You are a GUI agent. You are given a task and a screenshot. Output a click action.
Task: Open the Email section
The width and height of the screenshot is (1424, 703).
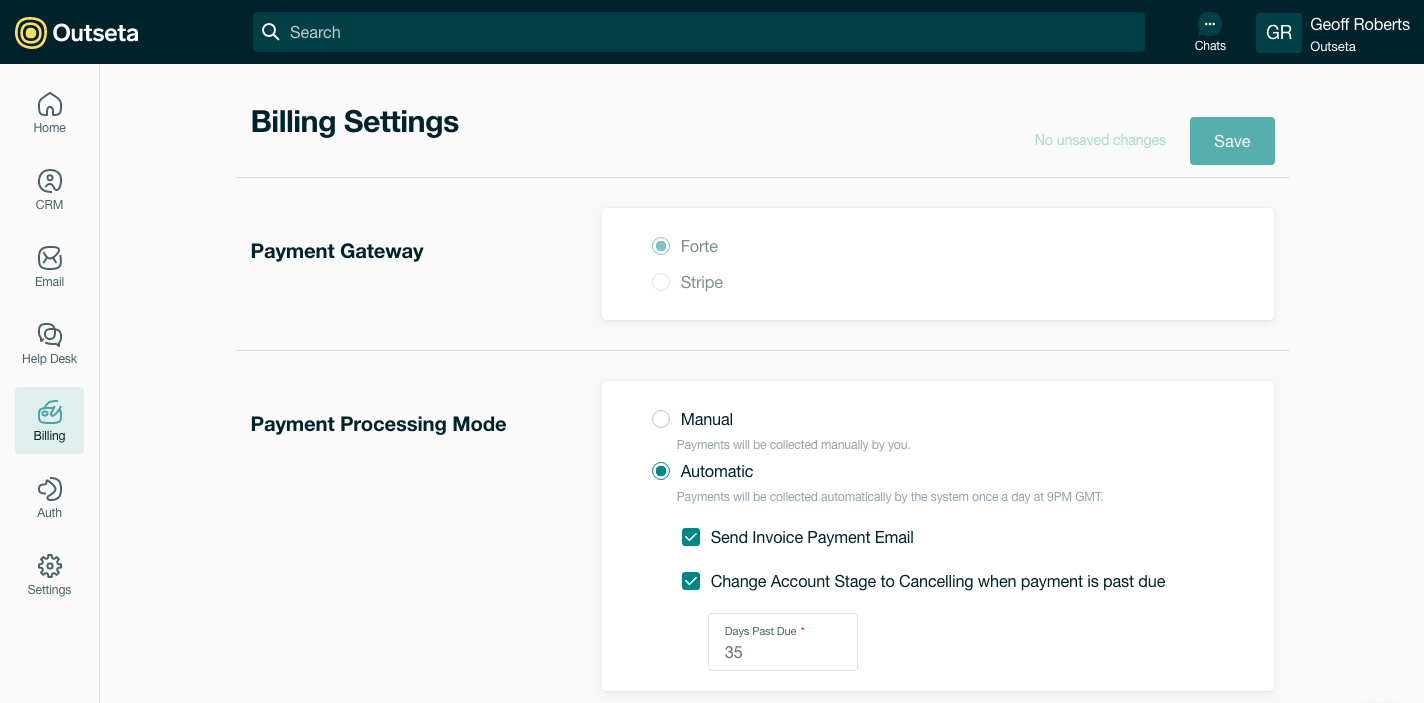(49, 266)
